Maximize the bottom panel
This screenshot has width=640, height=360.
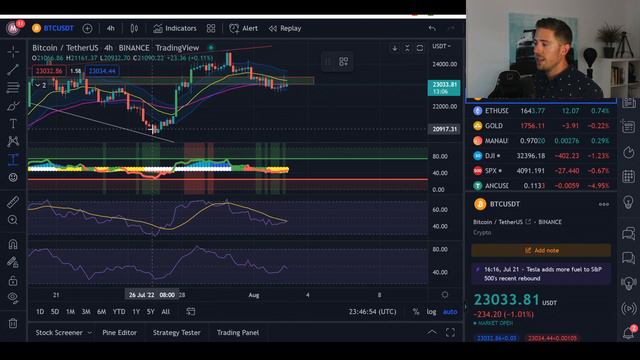tap(450, 333)
